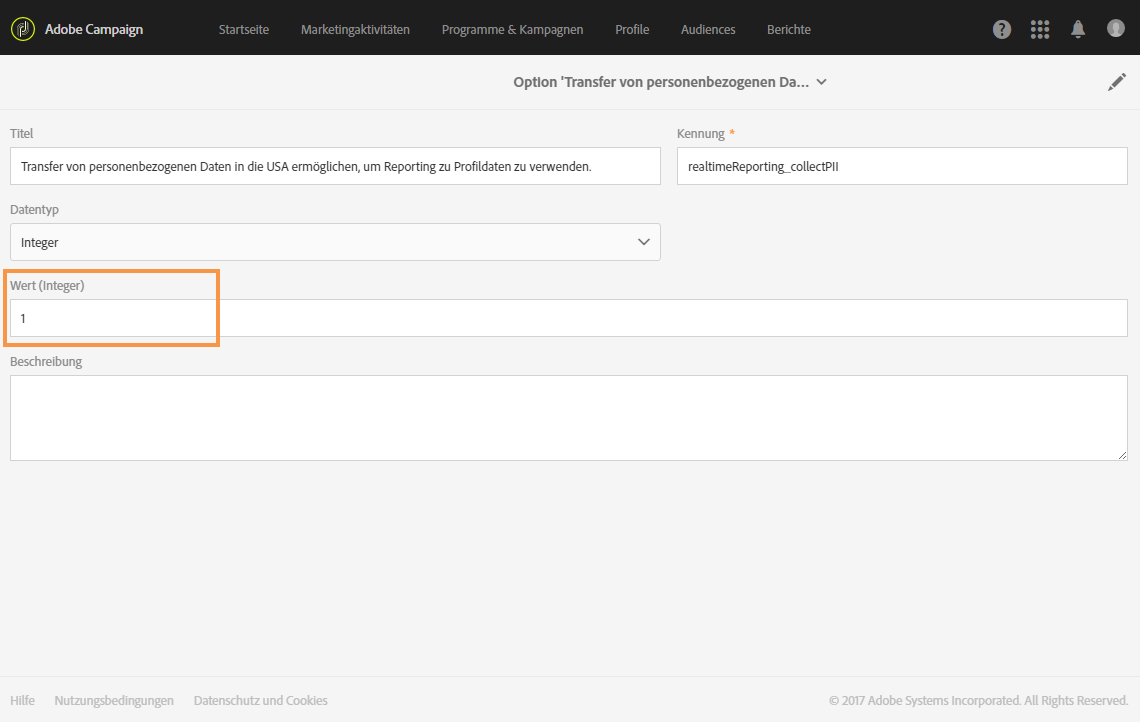The height and width of the screenshot is (722, 1140).
Task: Expand the Datentyp Integer dropdown
Action: (x=335, y=242)
